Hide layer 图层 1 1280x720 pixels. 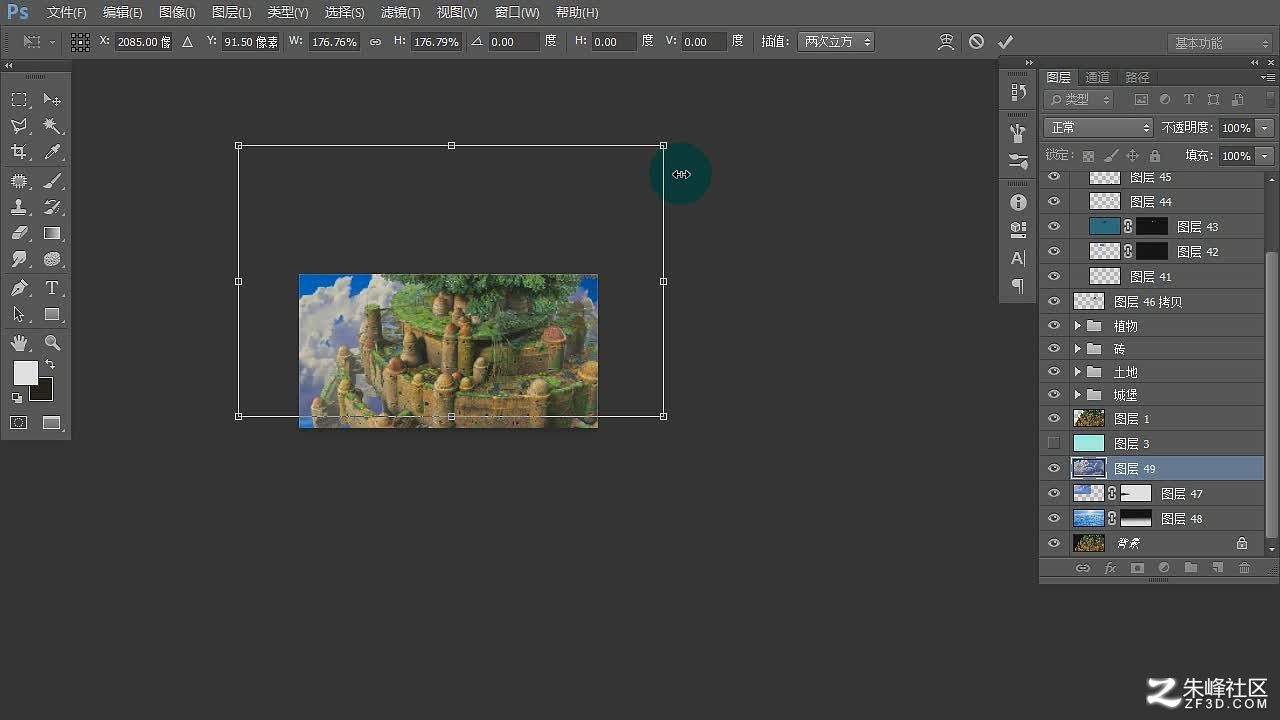[1053, 419]
